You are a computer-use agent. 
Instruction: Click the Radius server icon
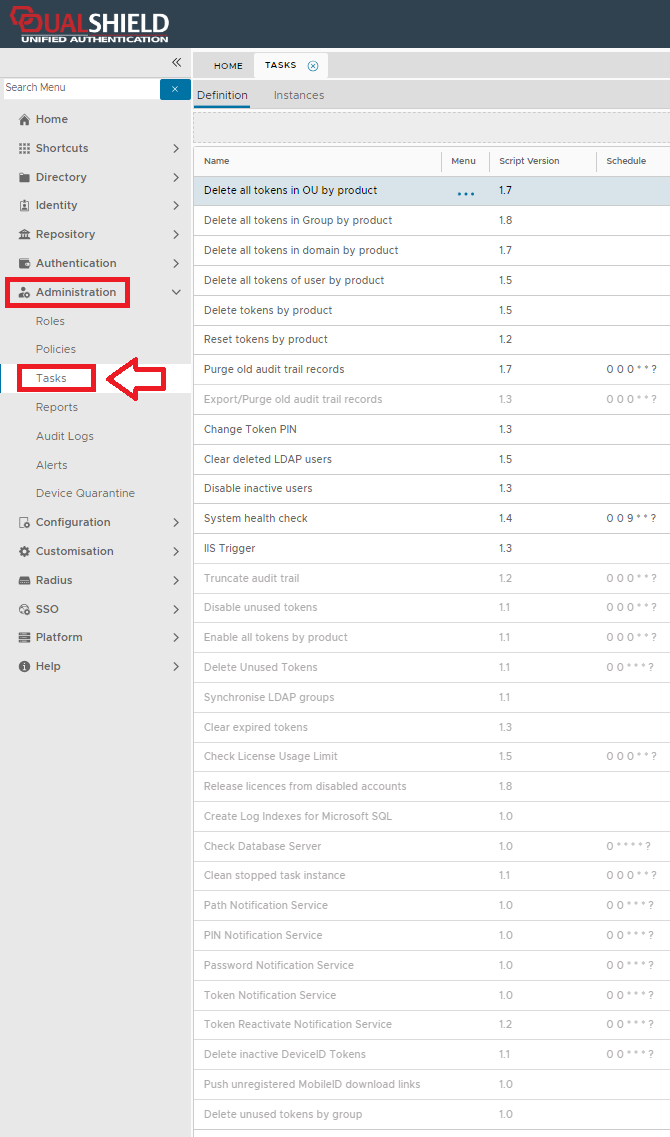point(25,580)
